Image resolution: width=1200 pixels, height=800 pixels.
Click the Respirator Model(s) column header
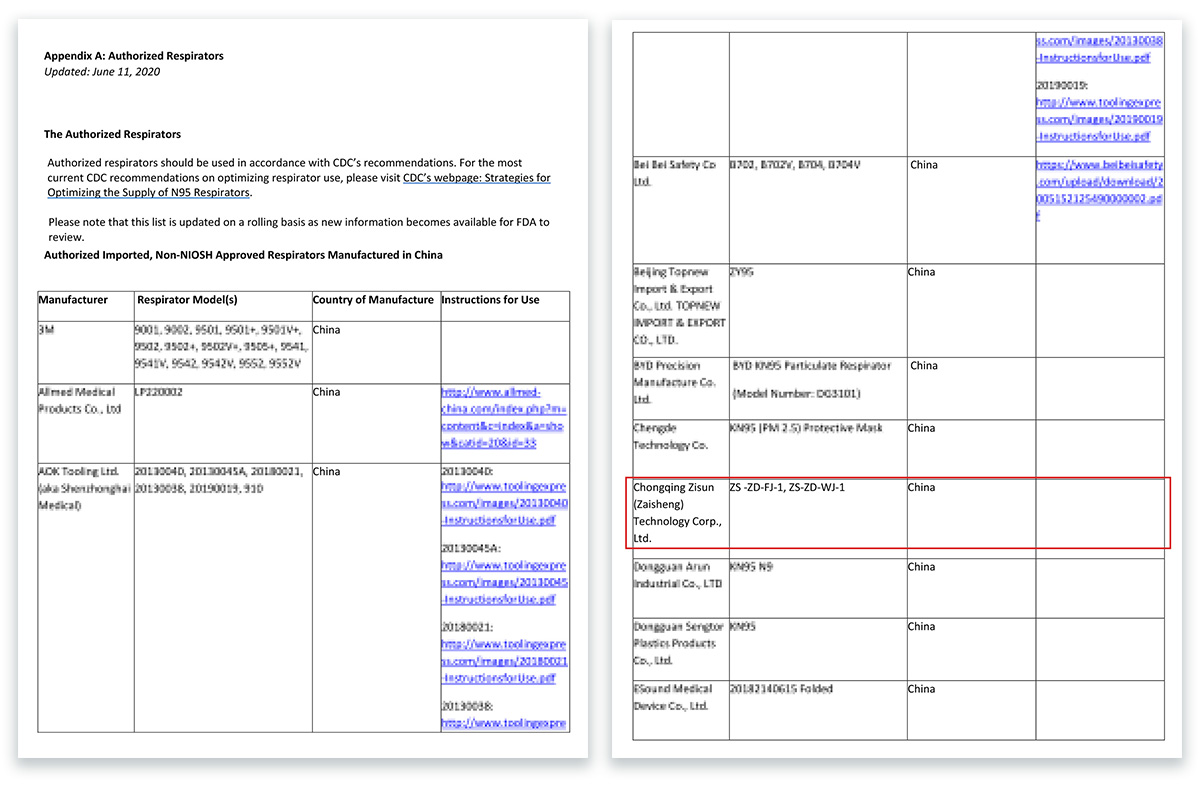click(187, 300)
